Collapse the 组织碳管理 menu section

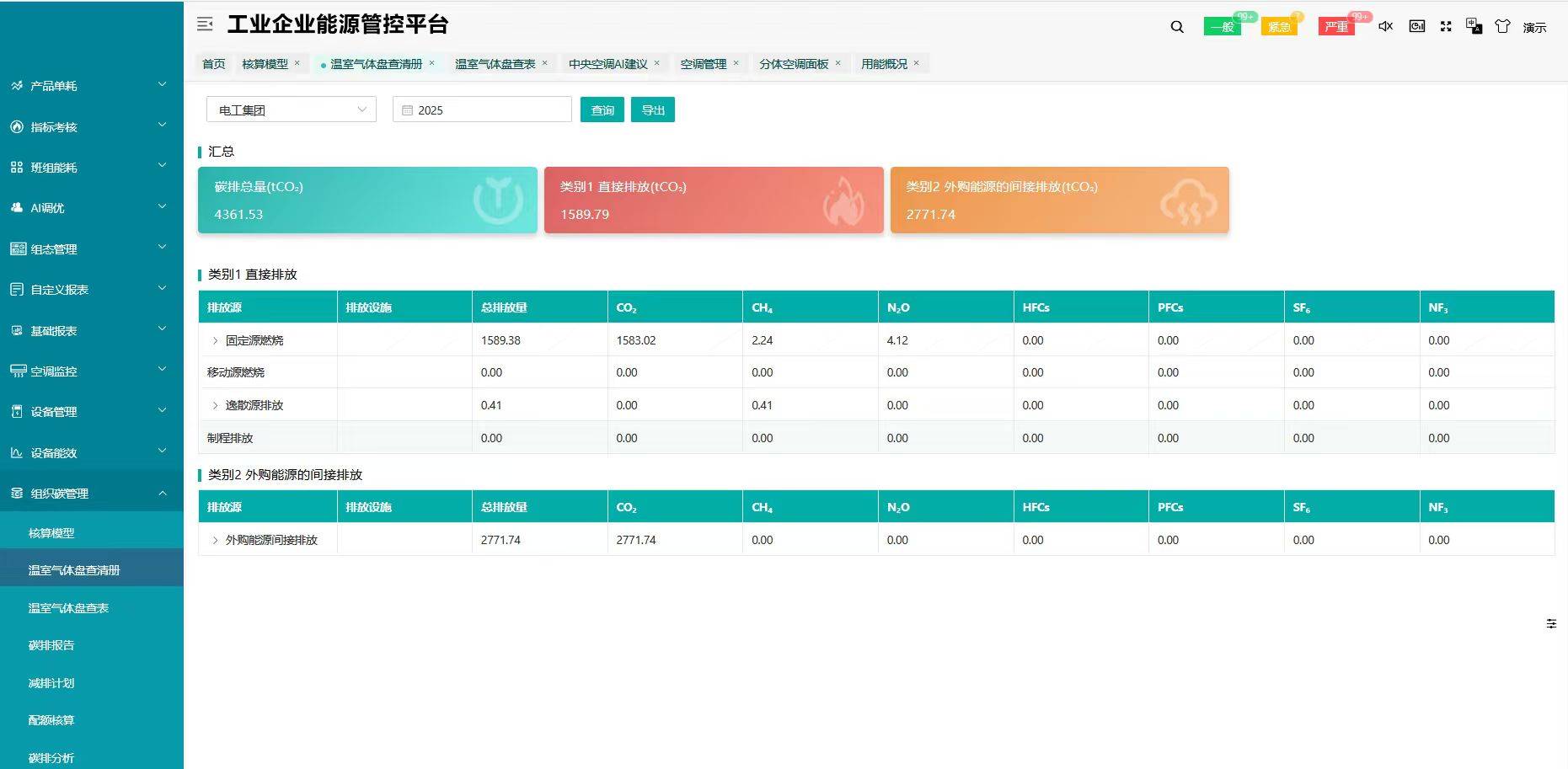(x=91, y=493)
